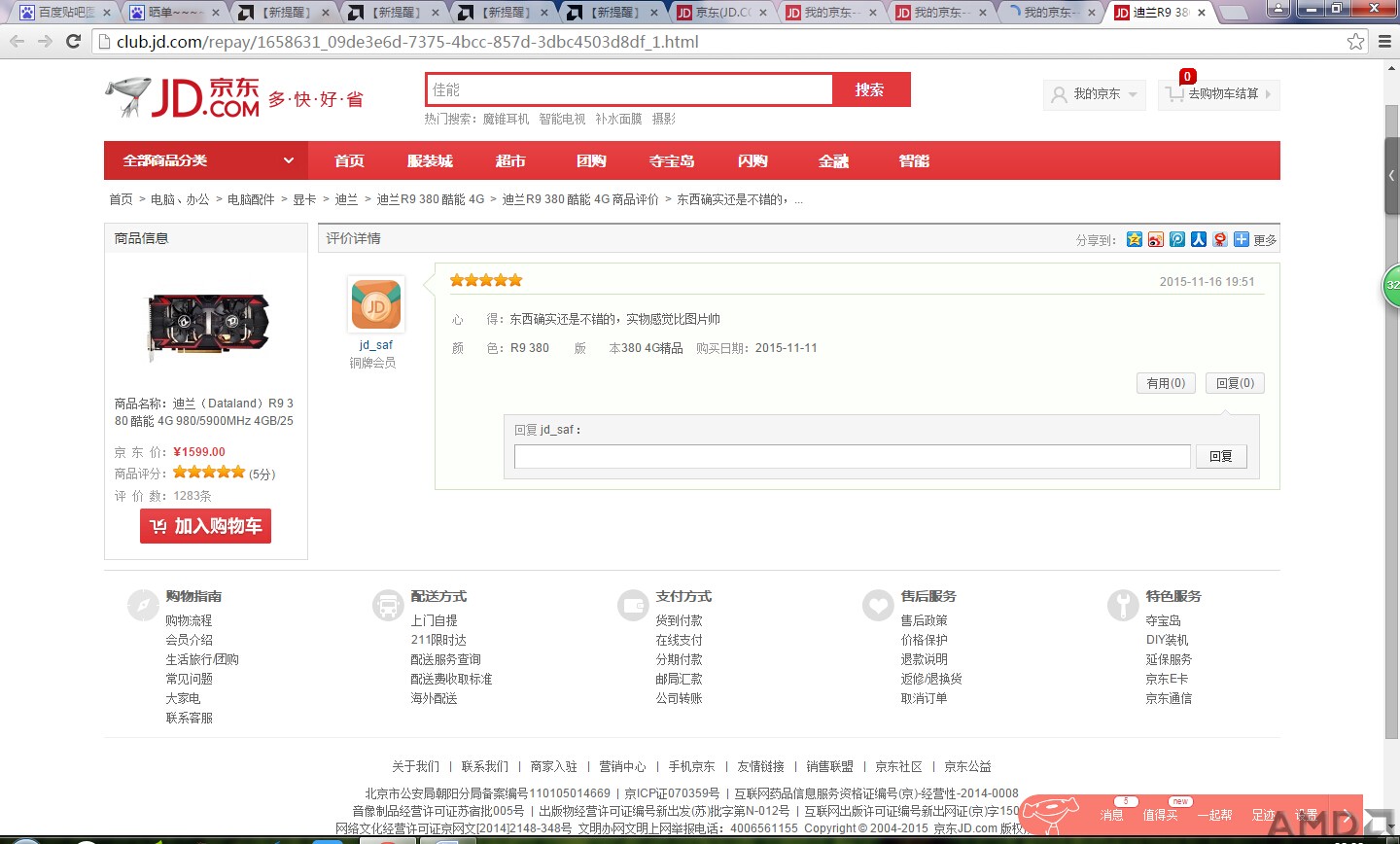Open 智能 nav item
Screen dimensions: 1400x844
(x=914, y=160)
